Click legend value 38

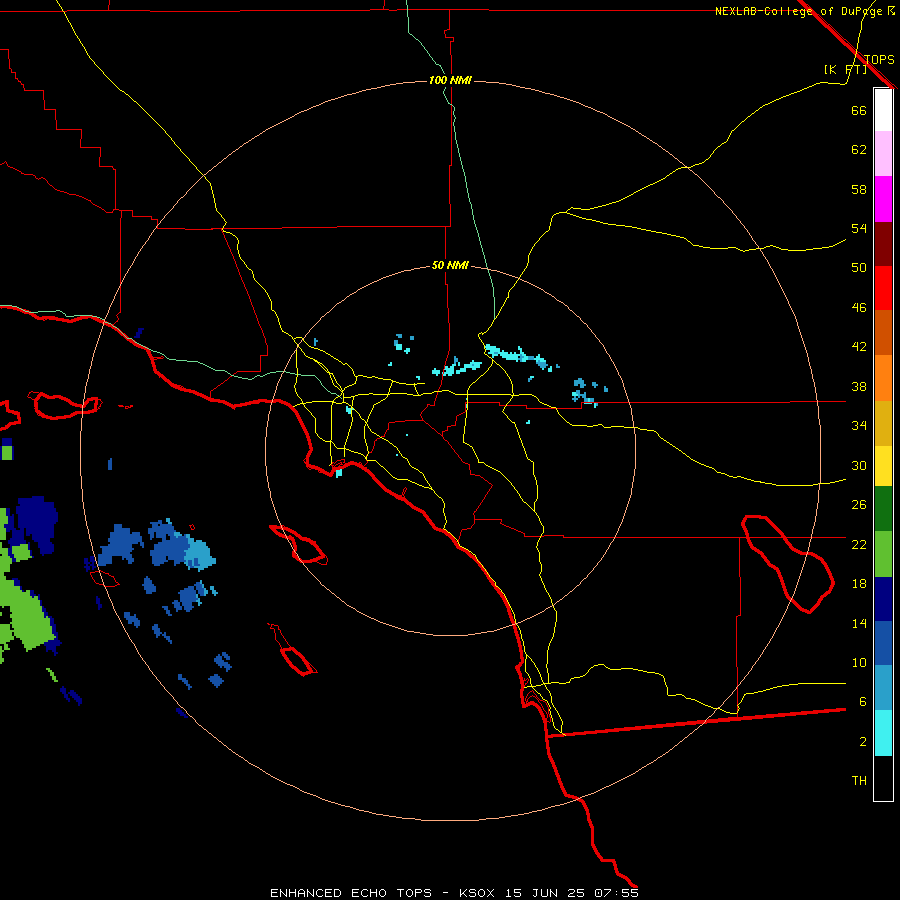pyautogui.click(x=859, y=386)
